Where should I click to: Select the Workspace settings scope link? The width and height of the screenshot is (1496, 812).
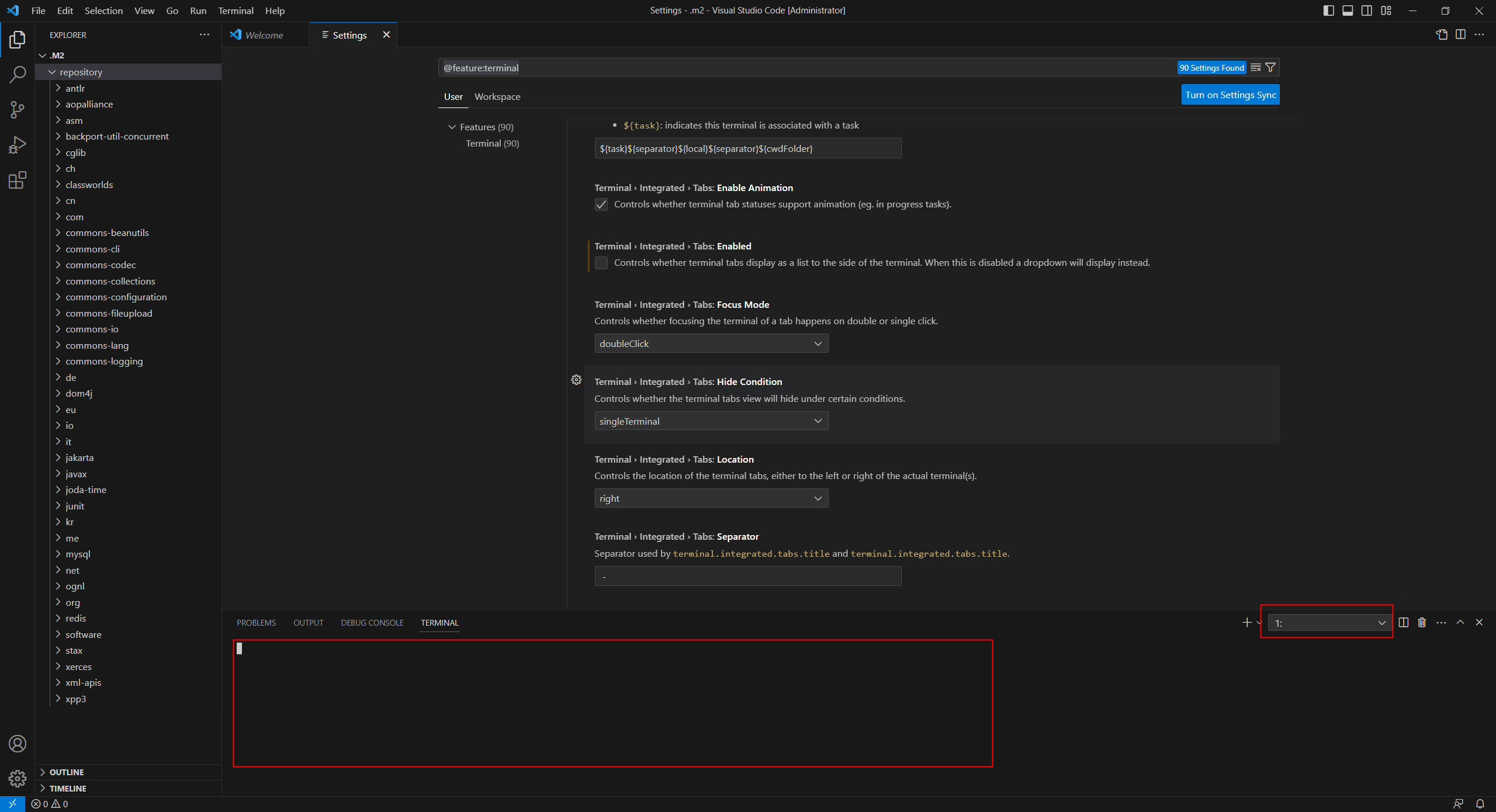click(x=497, y=97)
